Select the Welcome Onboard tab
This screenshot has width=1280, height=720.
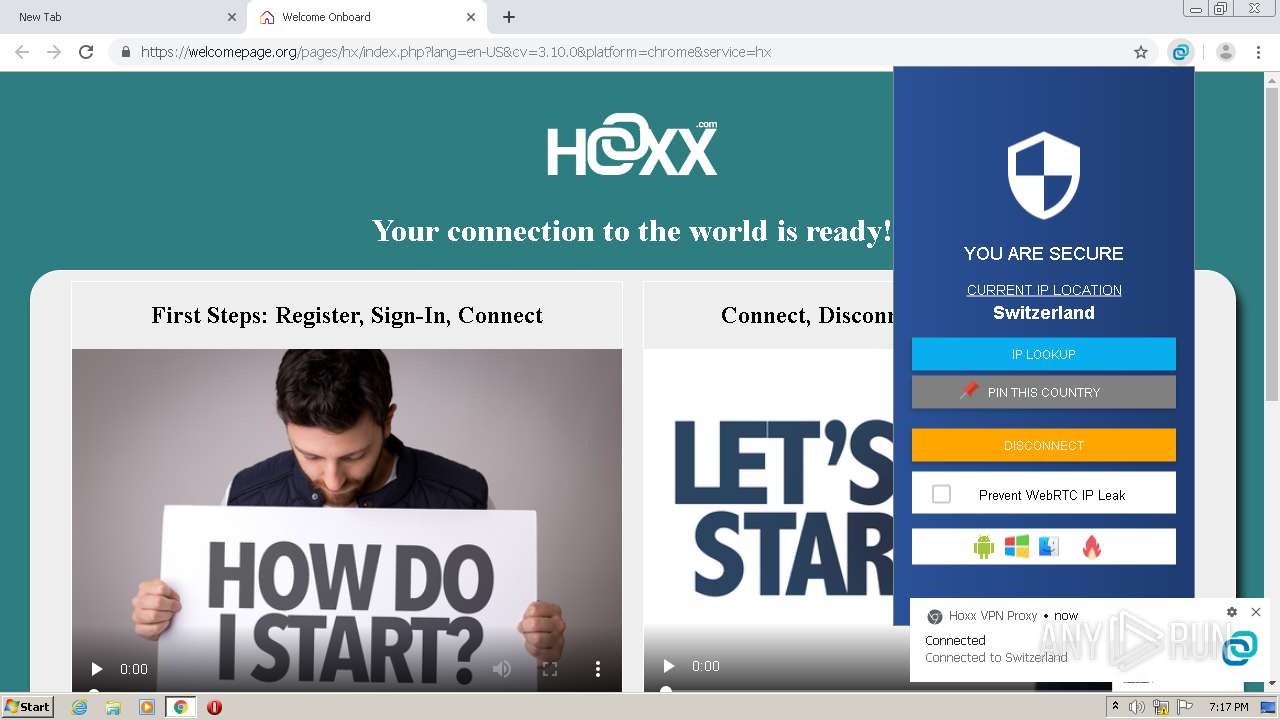tap(365, 17)
